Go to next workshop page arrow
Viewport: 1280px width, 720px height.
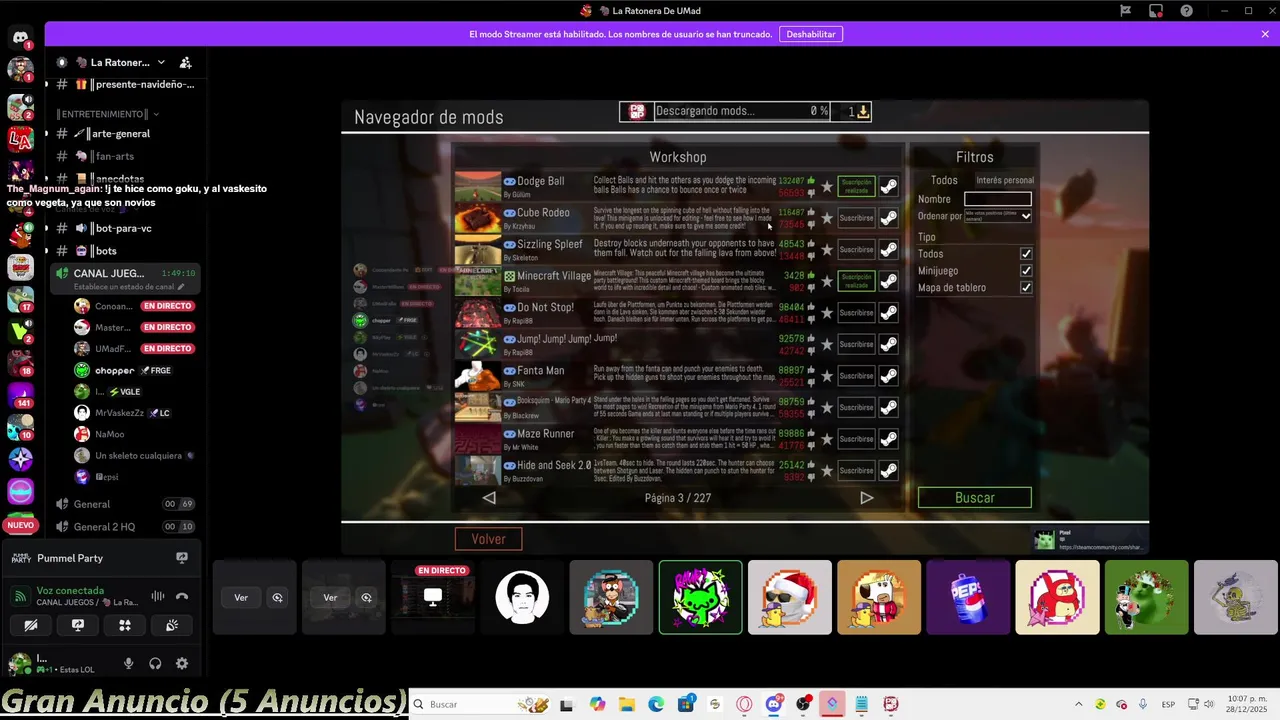click(x=867, y=498)
